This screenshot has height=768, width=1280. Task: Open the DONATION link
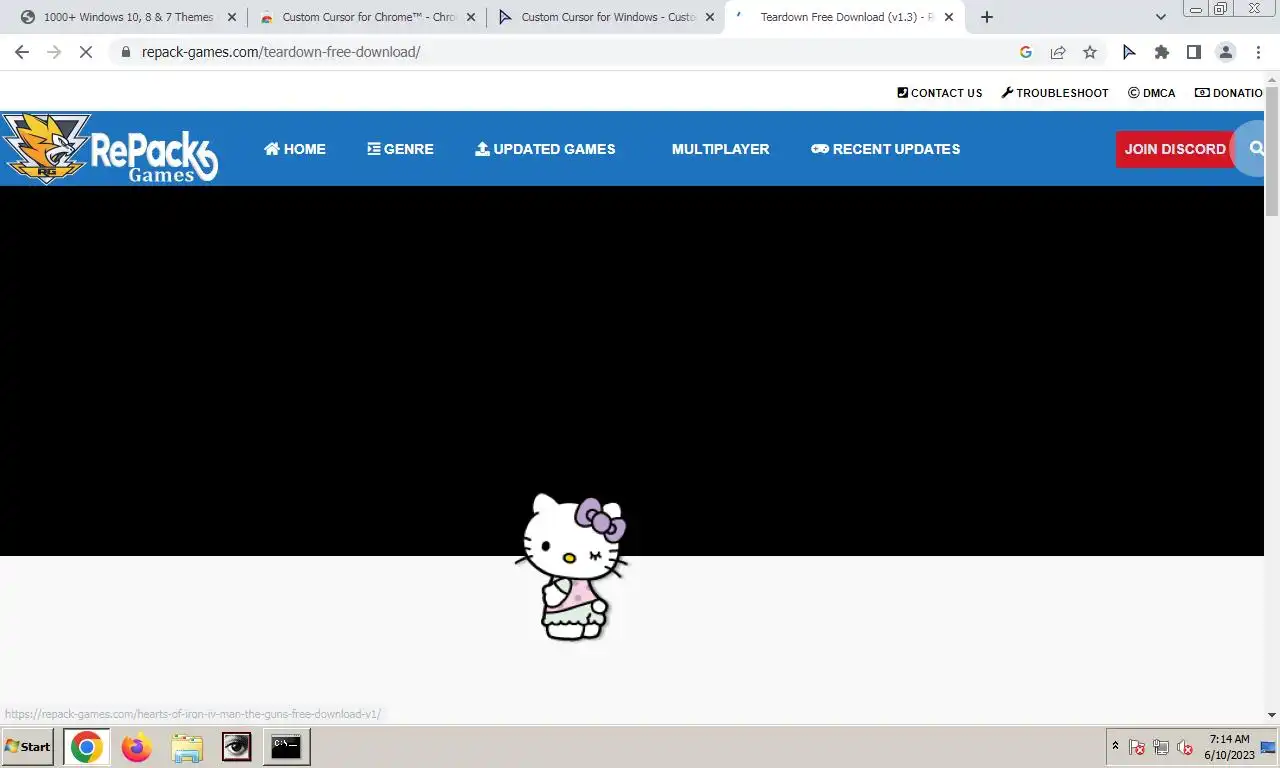(x=1230, y=93)
